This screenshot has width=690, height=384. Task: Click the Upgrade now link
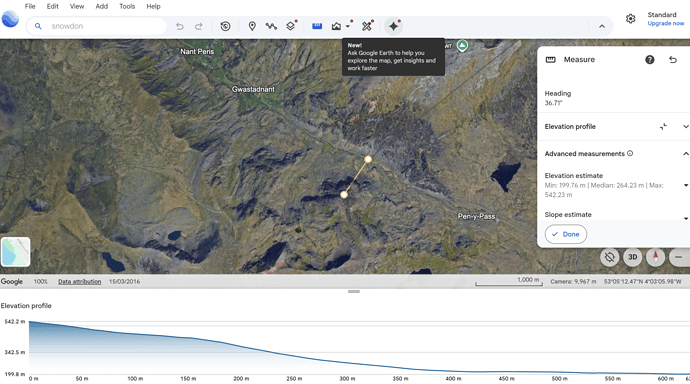click(665, 23)
